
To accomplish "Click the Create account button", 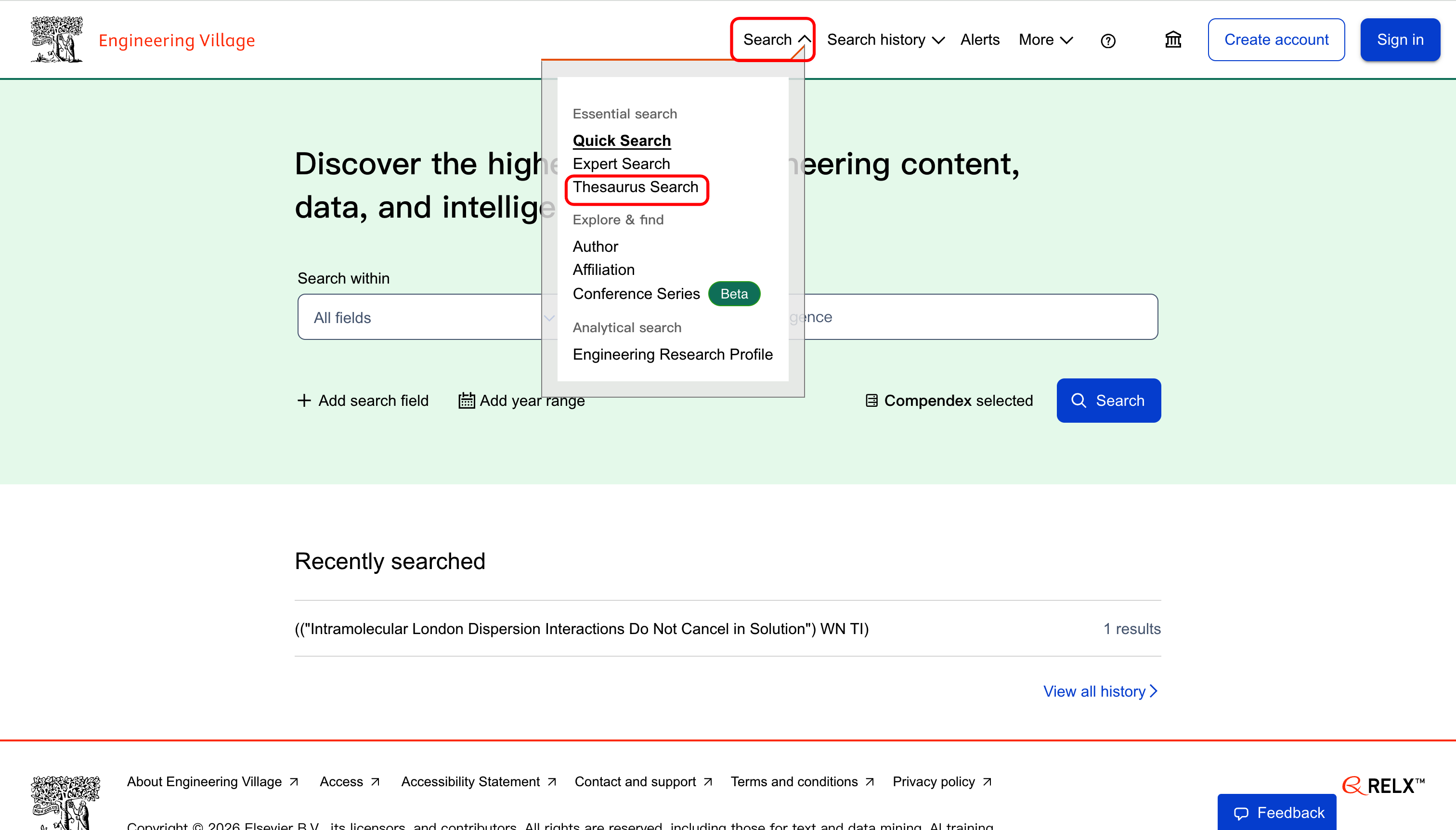I will click(1276, 39).
